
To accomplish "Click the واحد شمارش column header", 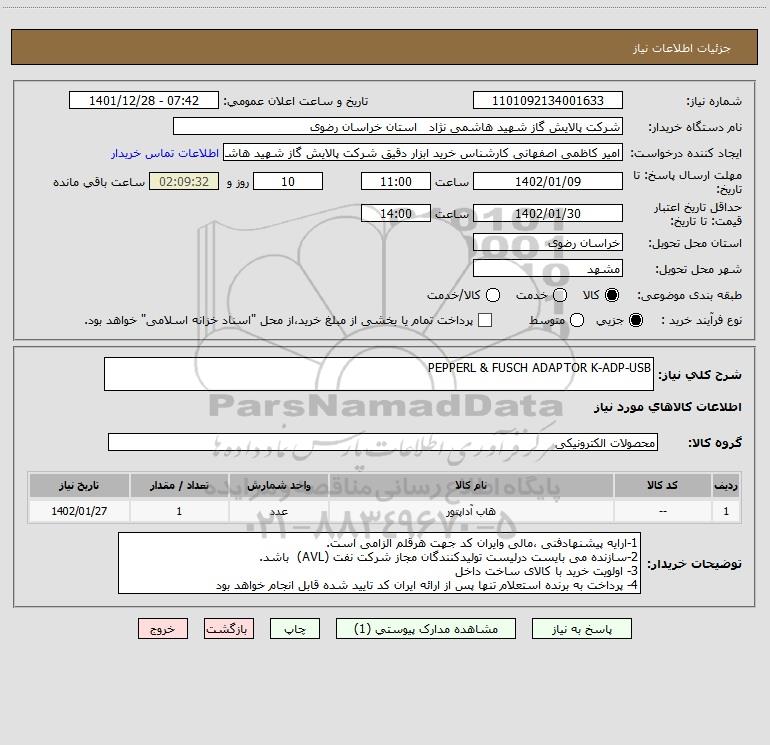I will coord(278,485).
